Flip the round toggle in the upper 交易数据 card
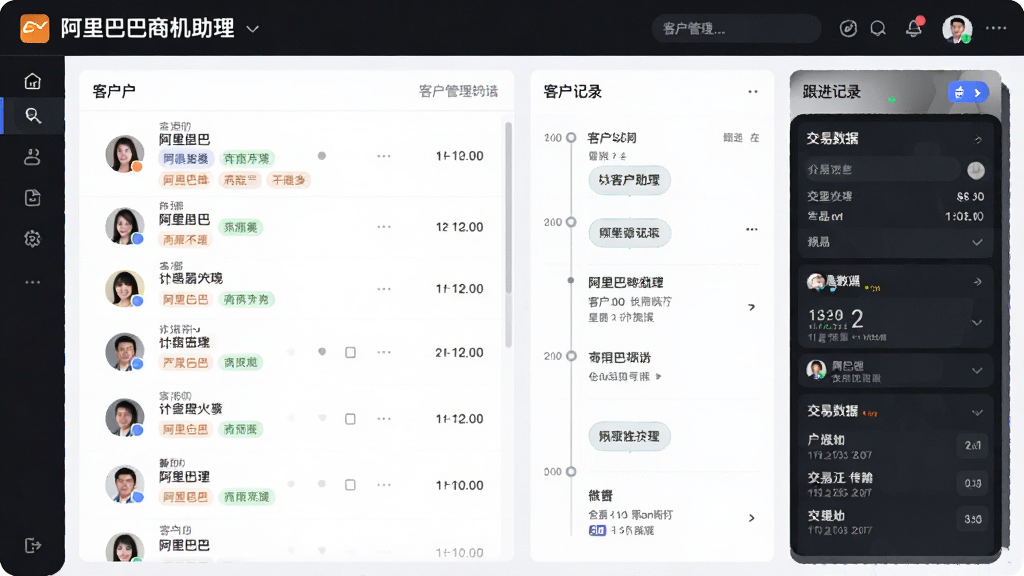 click(976, 170)
